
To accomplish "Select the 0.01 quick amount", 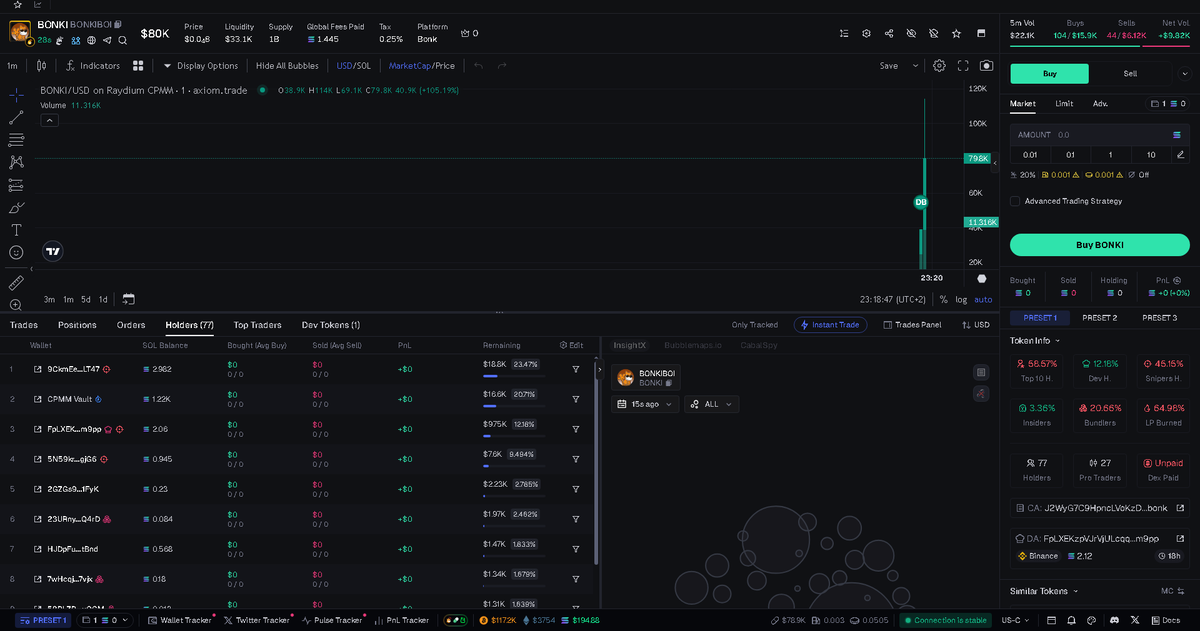I will tap(1030, 154).
